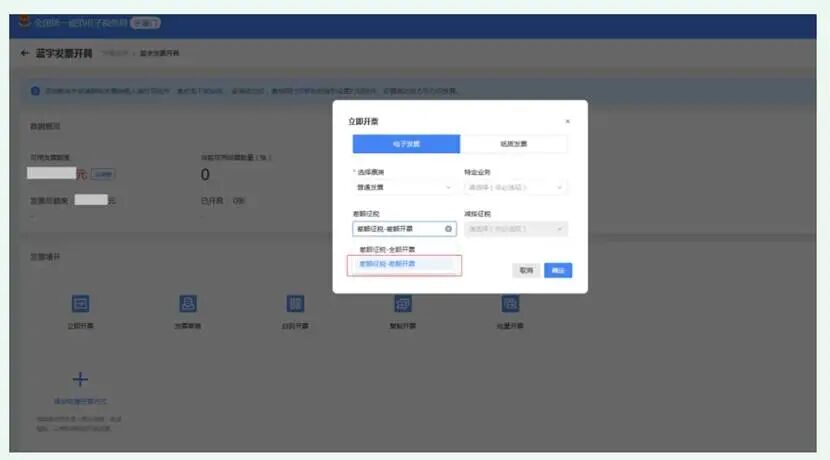Image resolution: width=830 pixels, height=460 pixels.
Task: Switch to the 电子发票 tab
Action: (407, 143)
